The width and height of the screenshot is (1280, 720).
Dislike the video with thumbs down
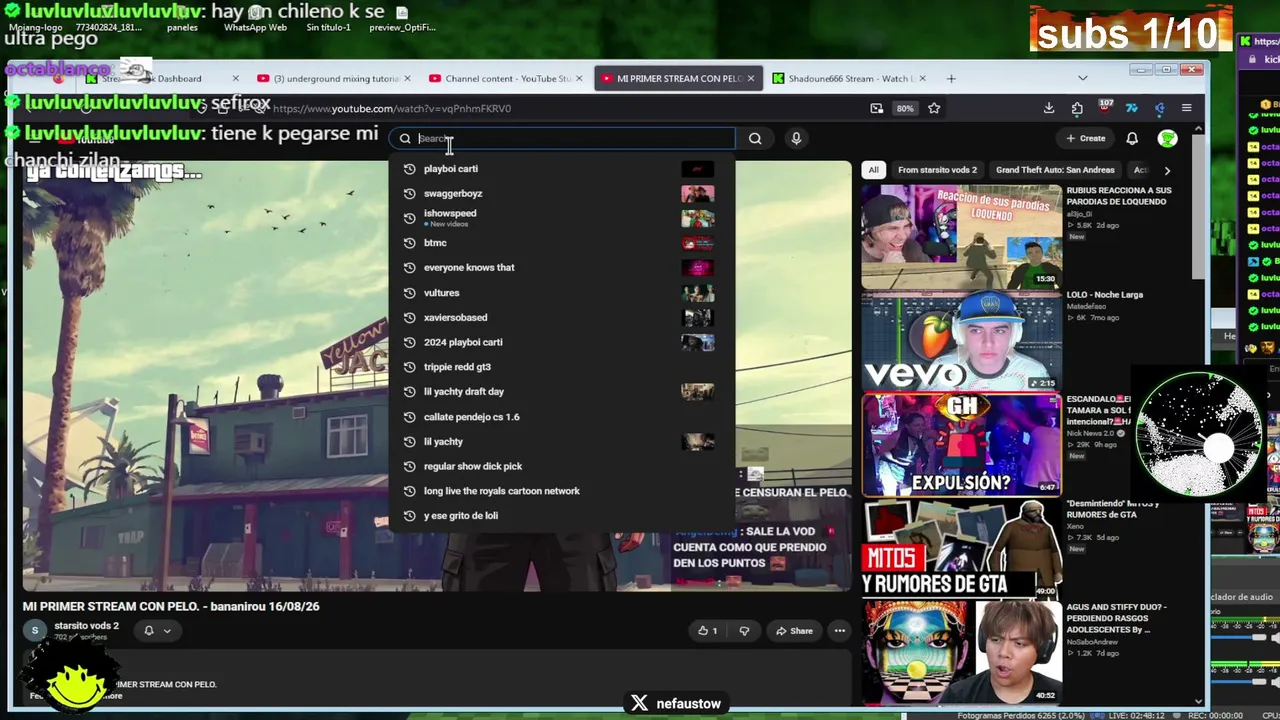[x=744, y=631]
